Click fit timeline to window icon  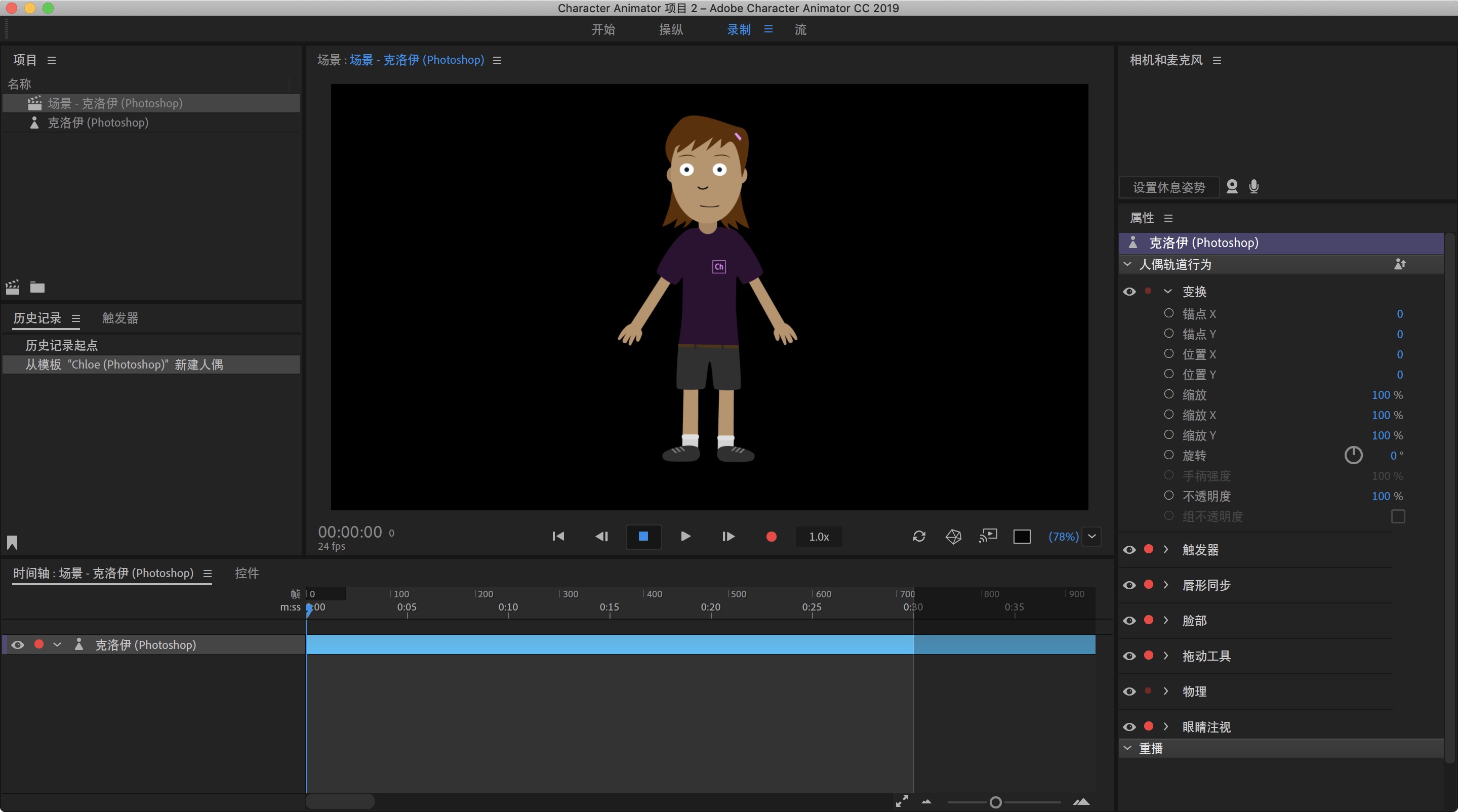902,801
